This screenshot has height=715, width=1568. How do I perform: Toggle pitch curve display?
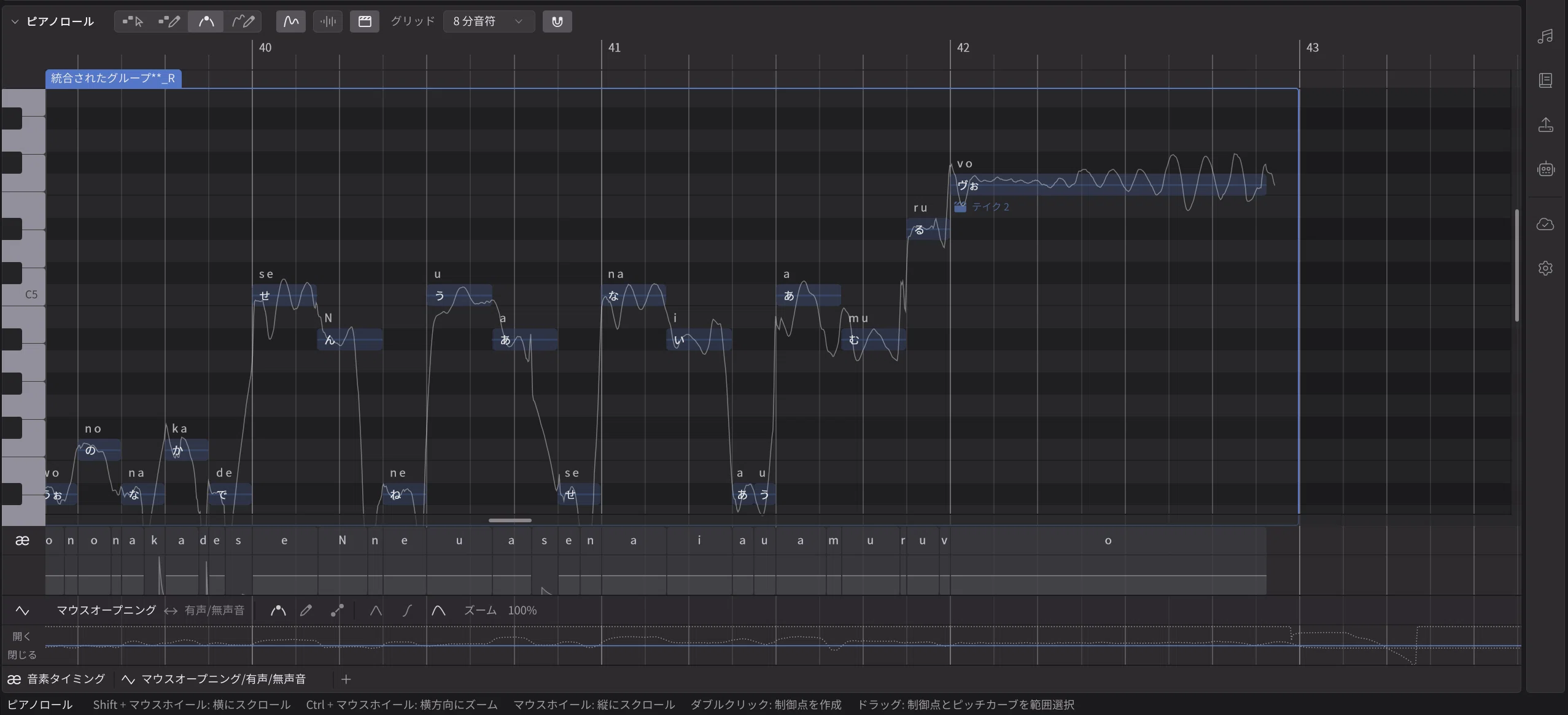click(291, 21)
